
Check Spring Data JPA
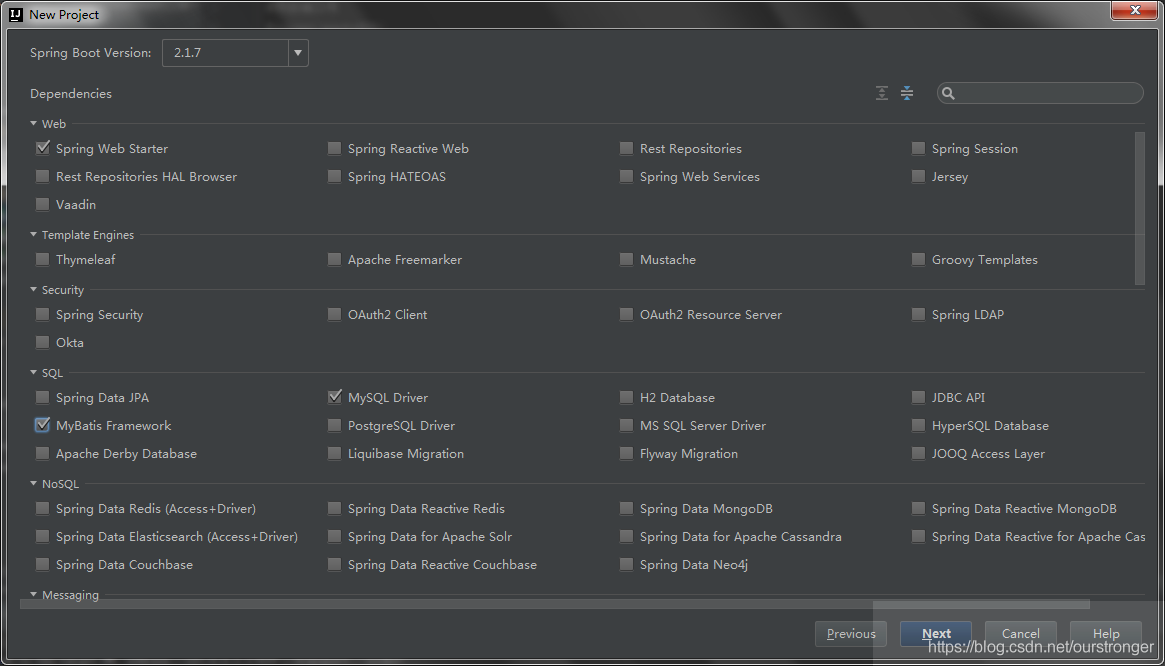tap(42, 398)
